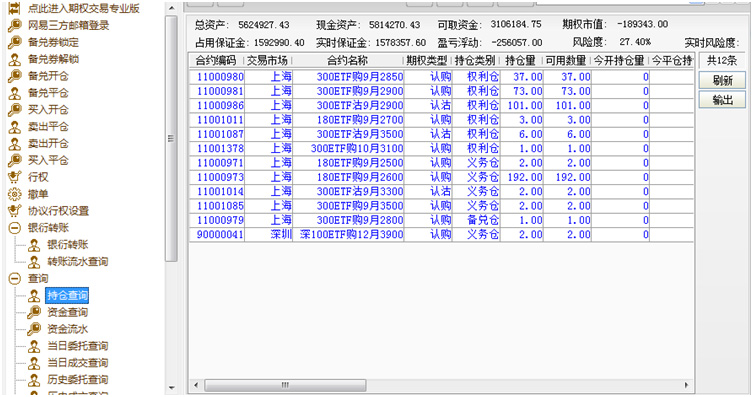This screenshot has width=753, height=397.
Task: Select 买入开仓 in sidebar
Action: click(x=48, y=109)
